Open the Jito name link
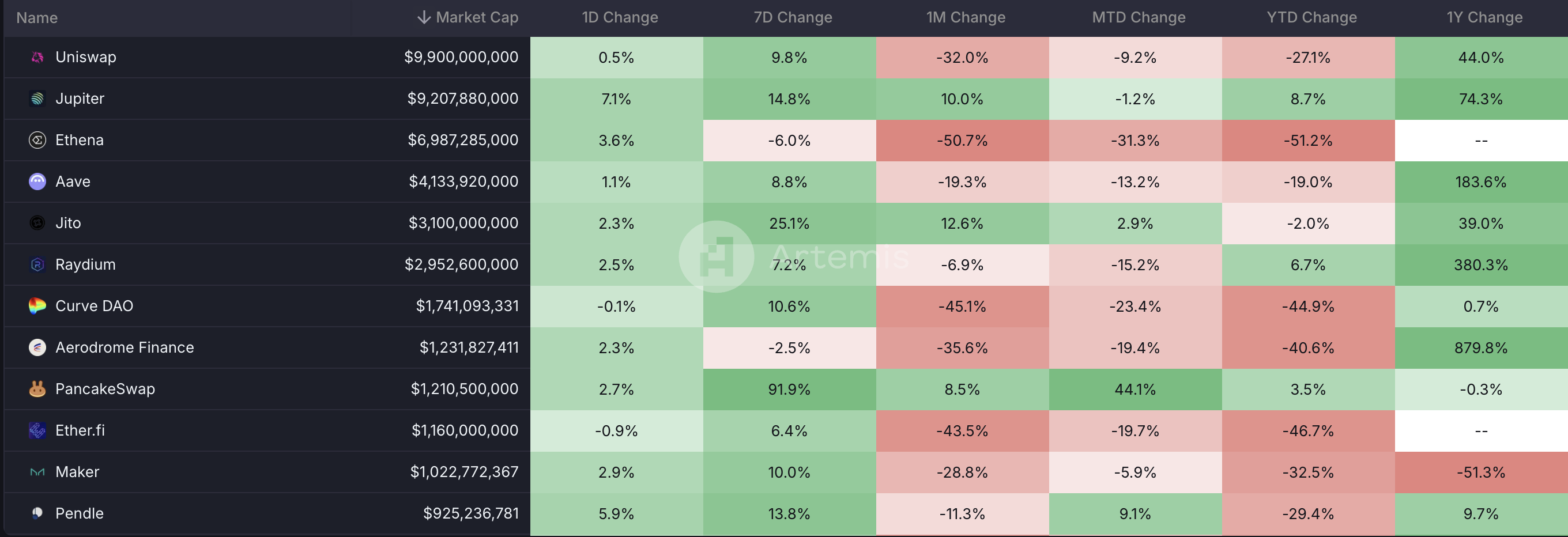 [x=68, y=223]
